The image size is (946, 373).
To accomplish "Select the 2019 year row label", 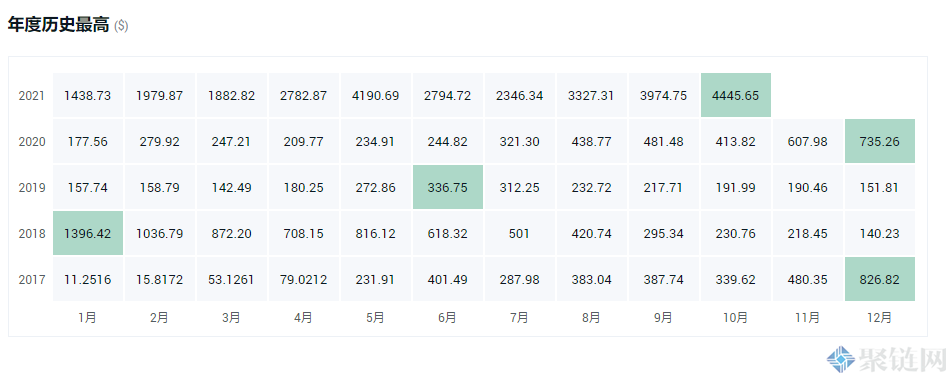I will click(x=31, y=187).
